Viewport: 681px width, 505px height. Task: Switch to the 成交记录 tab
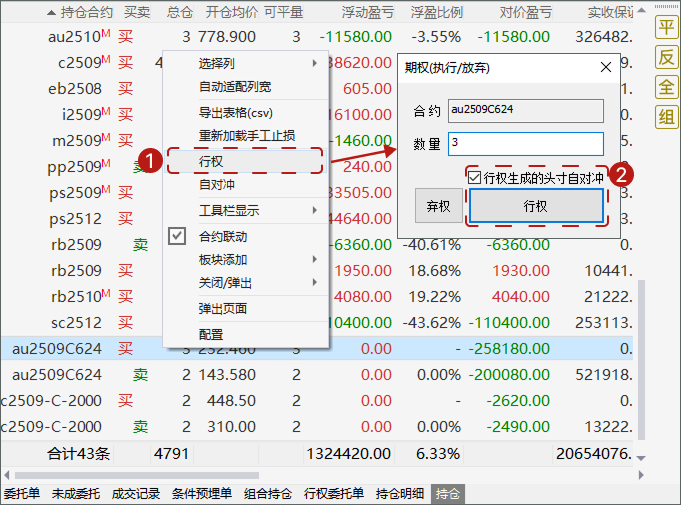click(134, 494)
